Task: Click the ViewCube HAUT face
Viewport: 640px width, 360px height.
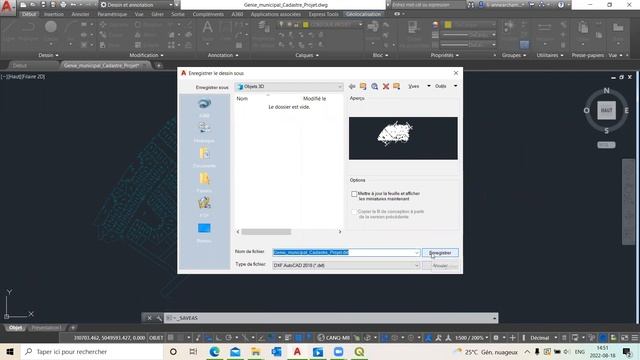Action: [x=606, y=110]
